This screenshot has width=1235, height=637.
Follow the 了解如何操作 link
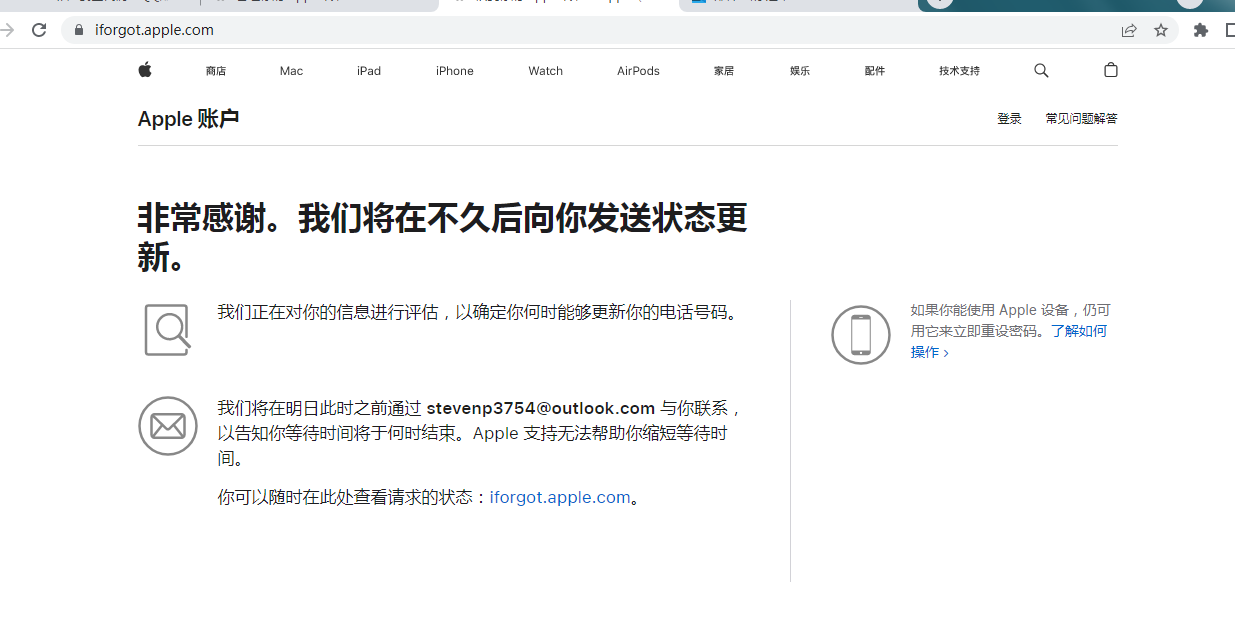pos(1008,341)
